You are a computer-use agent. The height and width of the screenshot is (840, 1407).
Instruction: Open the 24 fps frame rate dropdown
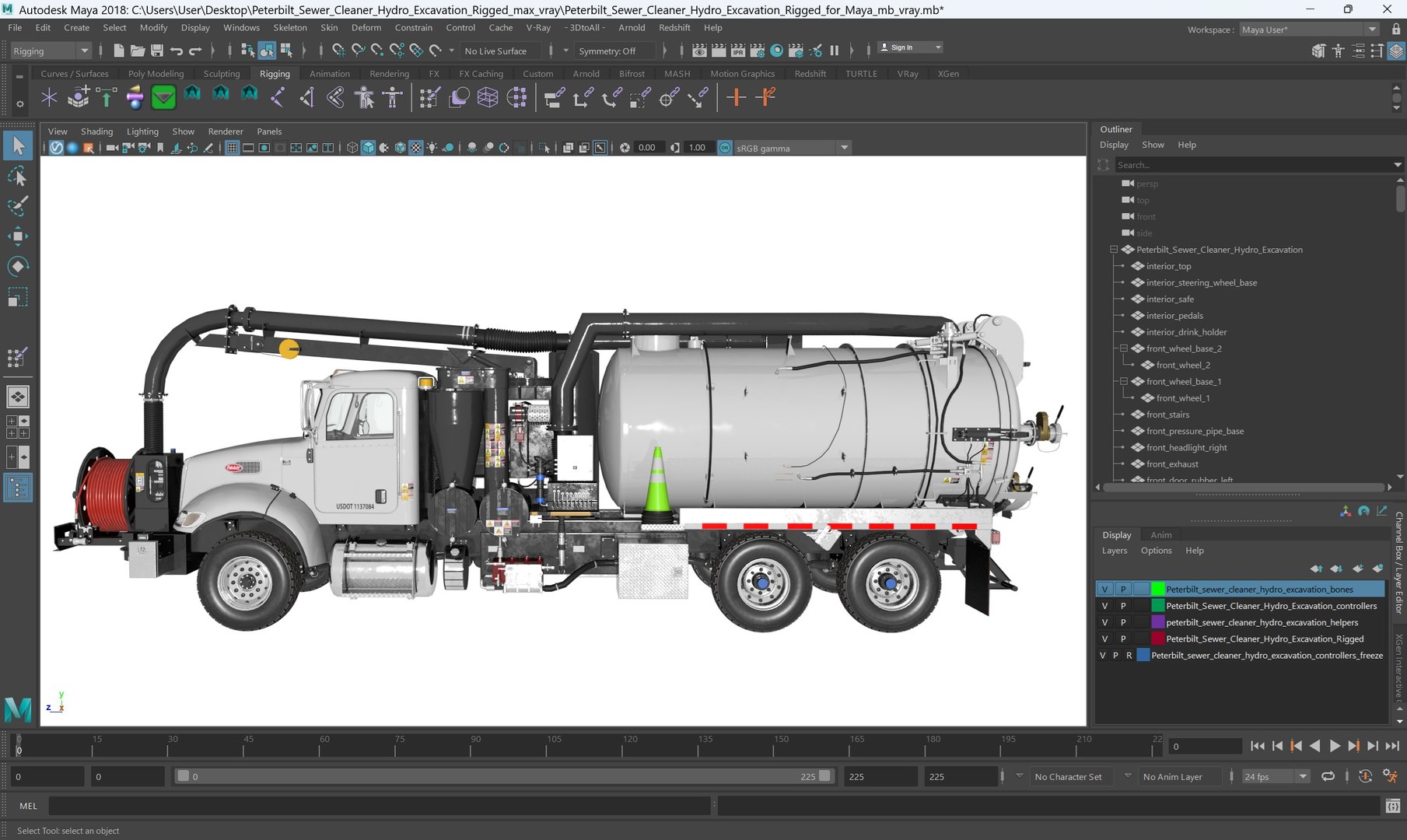tap(1276, 776)
